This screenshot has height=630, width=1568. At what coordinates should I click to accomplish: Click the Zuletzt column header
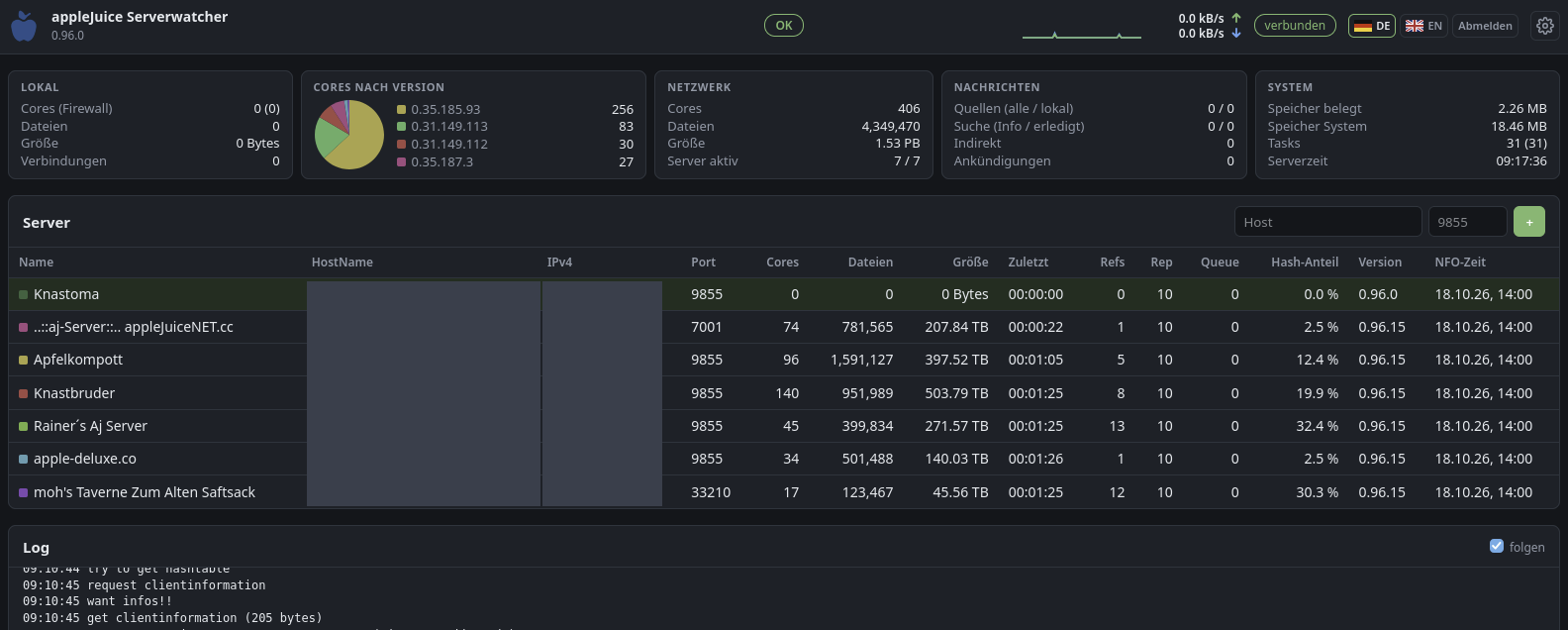click(1028, 262)
